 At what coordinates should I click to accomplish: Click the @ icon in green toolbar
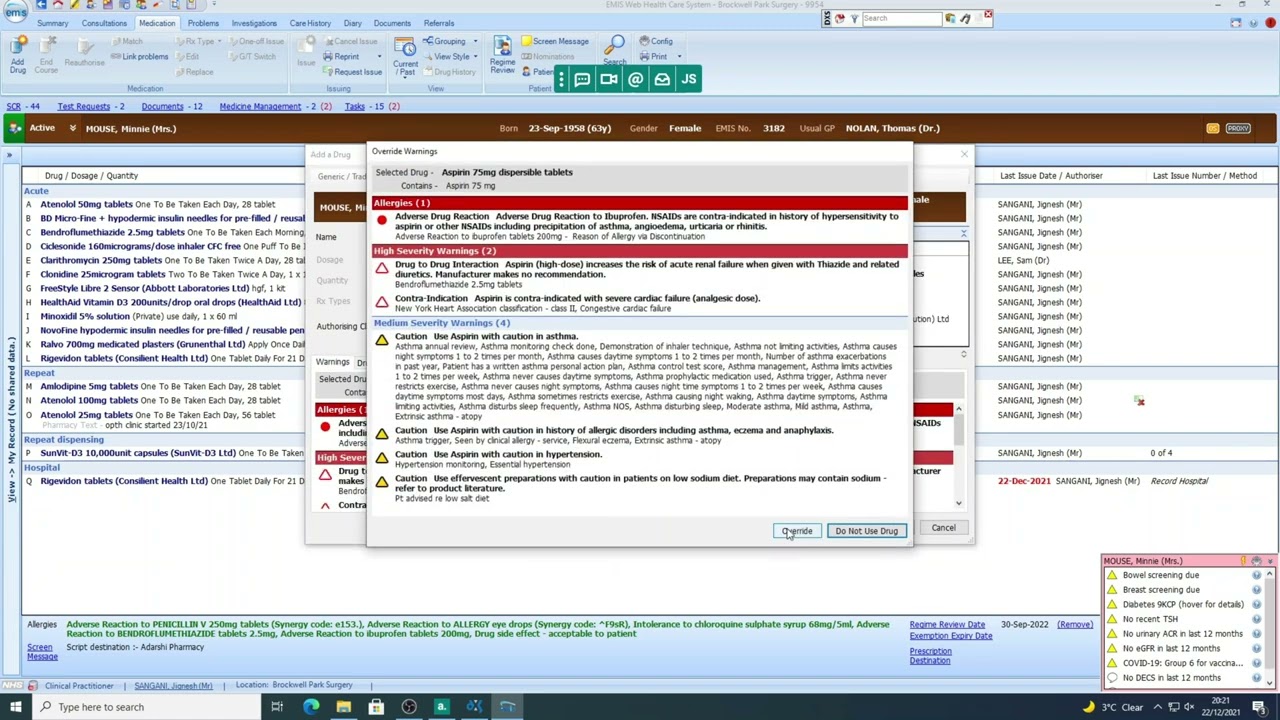click(x=635, y=79)
